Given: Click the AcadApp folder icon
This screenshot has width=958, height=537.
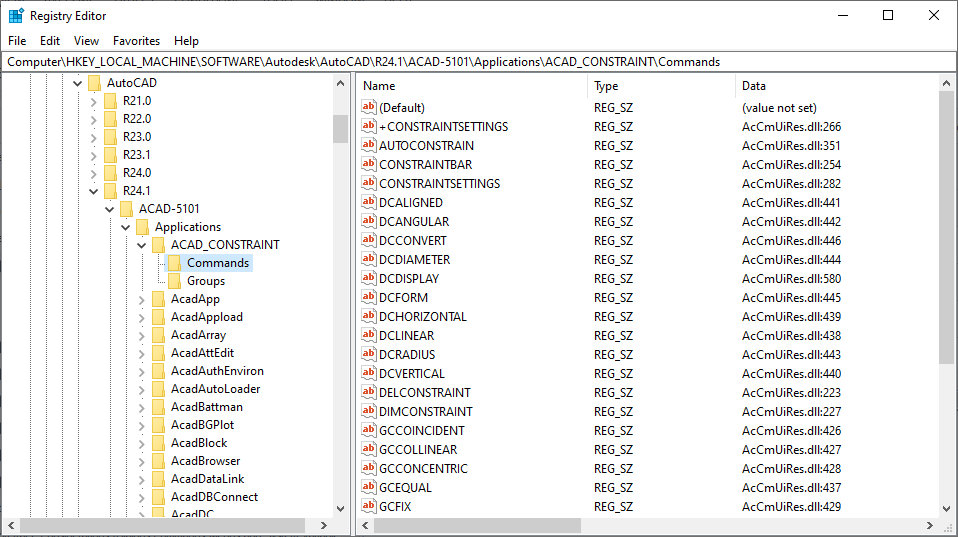Looking at the screenshot, I should point(158,299).
